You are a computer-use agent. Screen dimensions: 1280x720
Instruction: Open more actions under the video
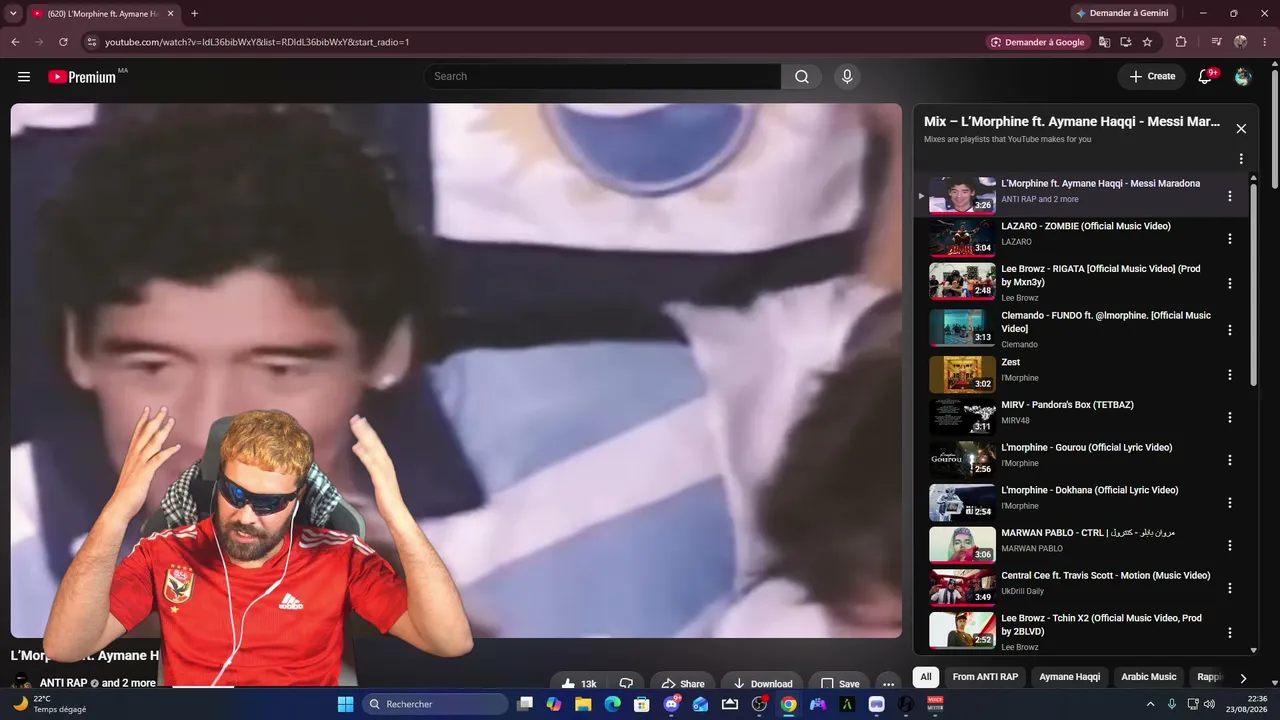(x=888, y=684)
